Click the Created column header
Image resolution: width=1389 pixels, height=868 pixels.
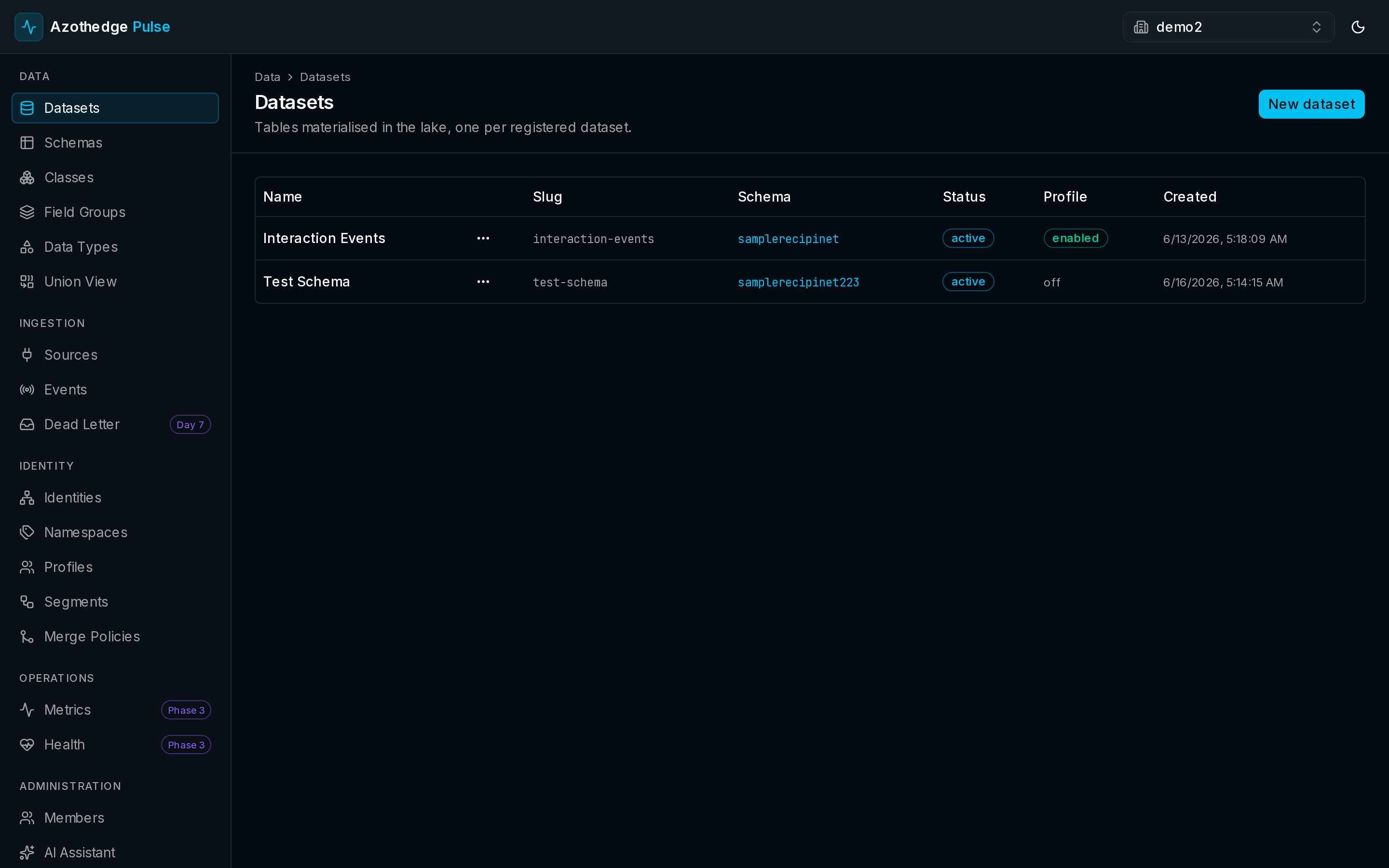coord(1190,197)
